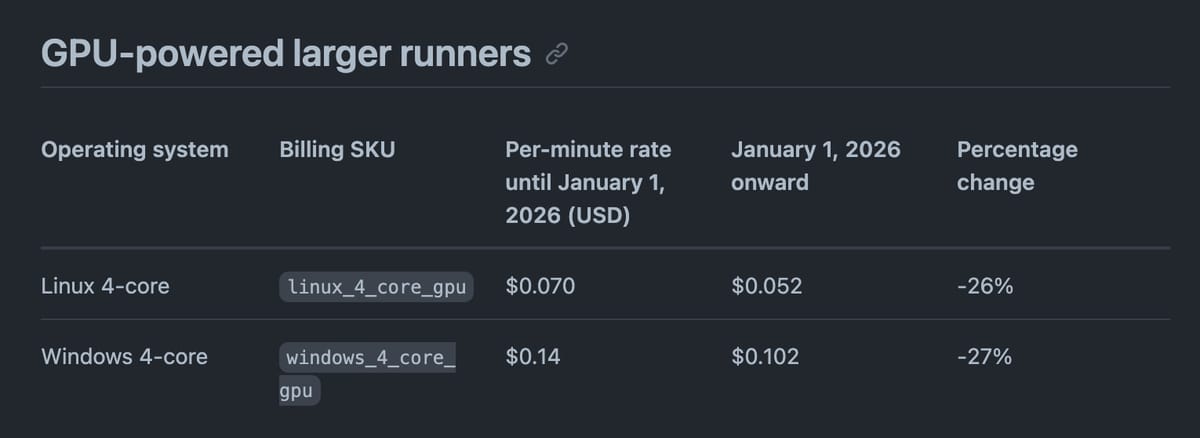Click the "Linux 4-core" row label
This screenshot has height=438, width=1200.
(x=105, y=286)
